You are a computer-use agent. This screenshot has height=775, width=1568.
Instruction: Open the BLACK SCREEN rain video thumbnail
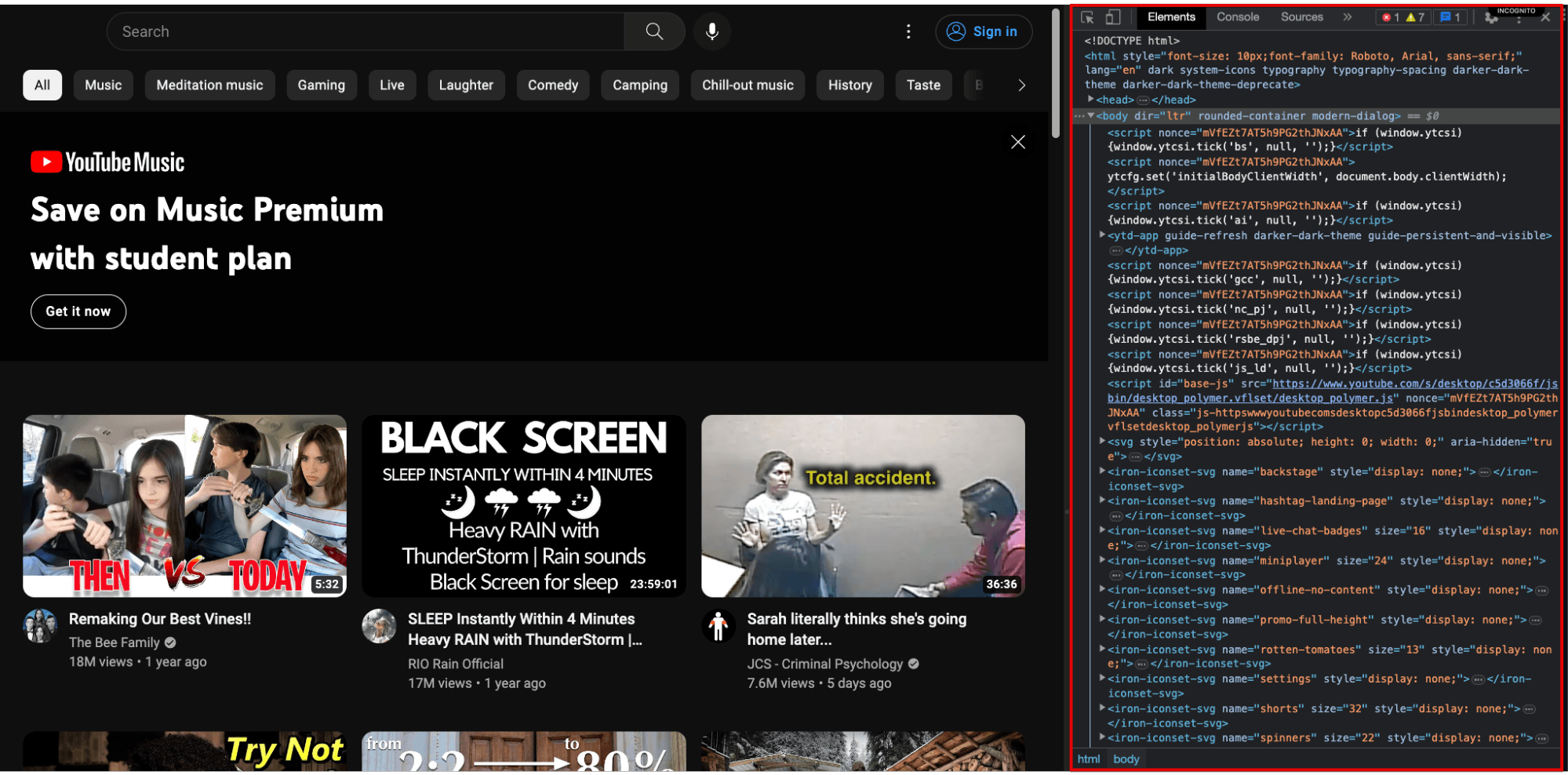(524, 506)
